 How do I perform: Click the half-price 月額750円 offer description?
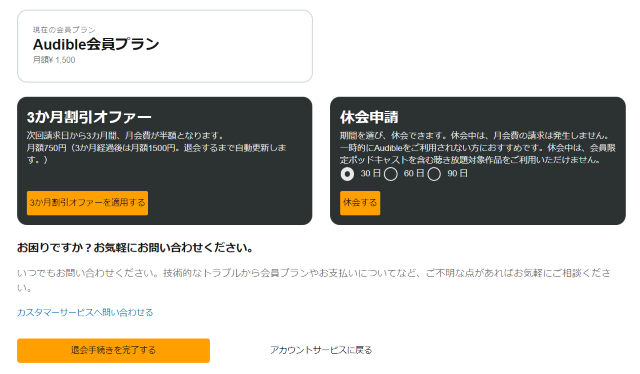click(x=156, y=147)
